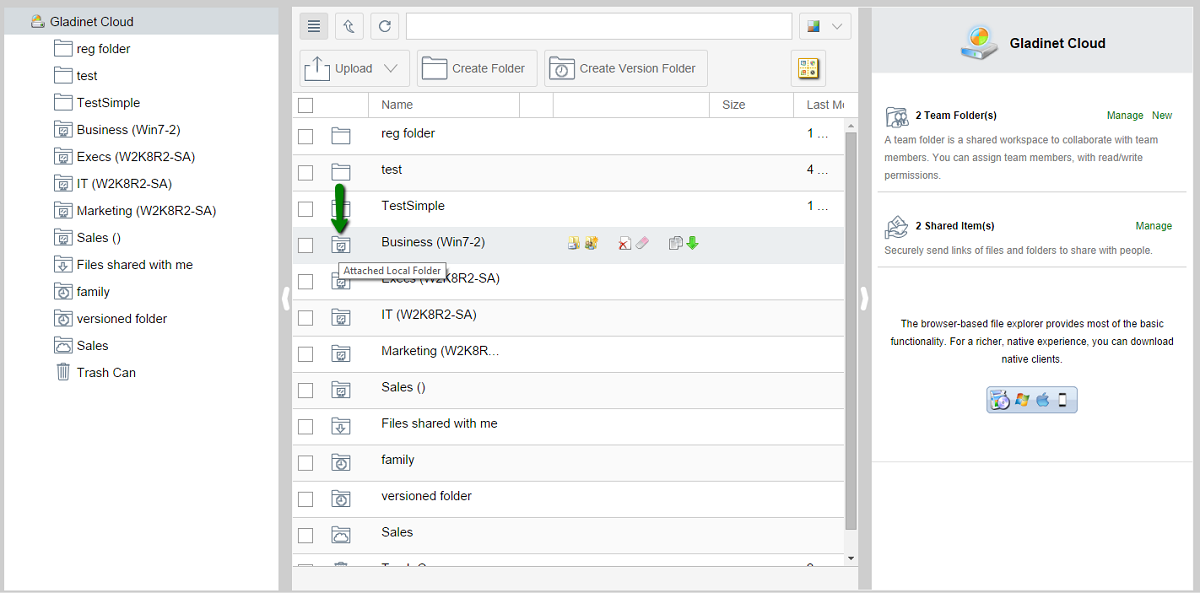Click the versioned folder clock icon in file list
Viewport: 1200px width, 593px height.
click(341, 498)
